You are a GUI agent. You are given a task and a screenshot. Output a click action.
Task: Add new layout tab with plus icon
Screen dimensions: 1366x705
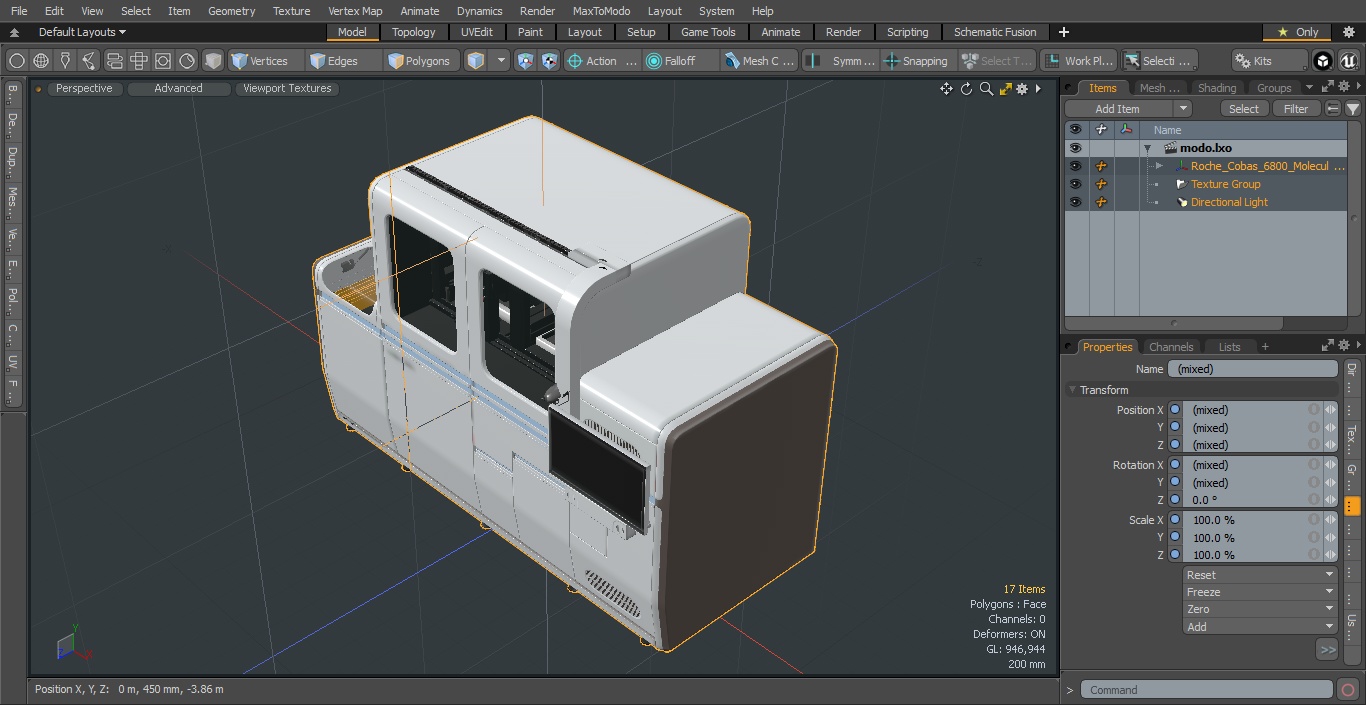1064,32
